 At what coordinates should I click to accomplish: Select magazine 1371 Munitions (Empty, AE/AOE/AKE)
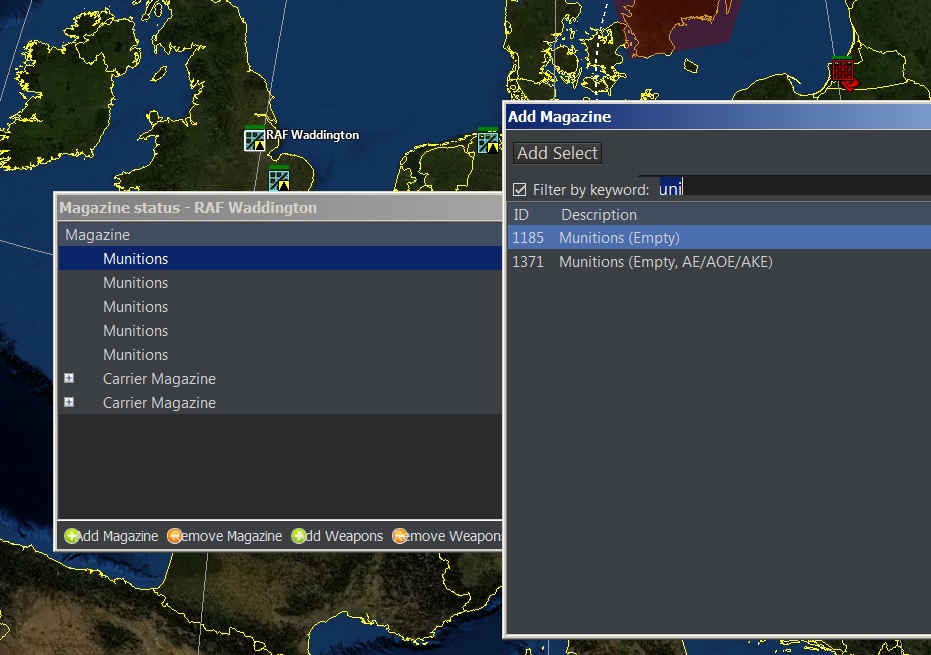pyautogui.click(x=719, y=262)
